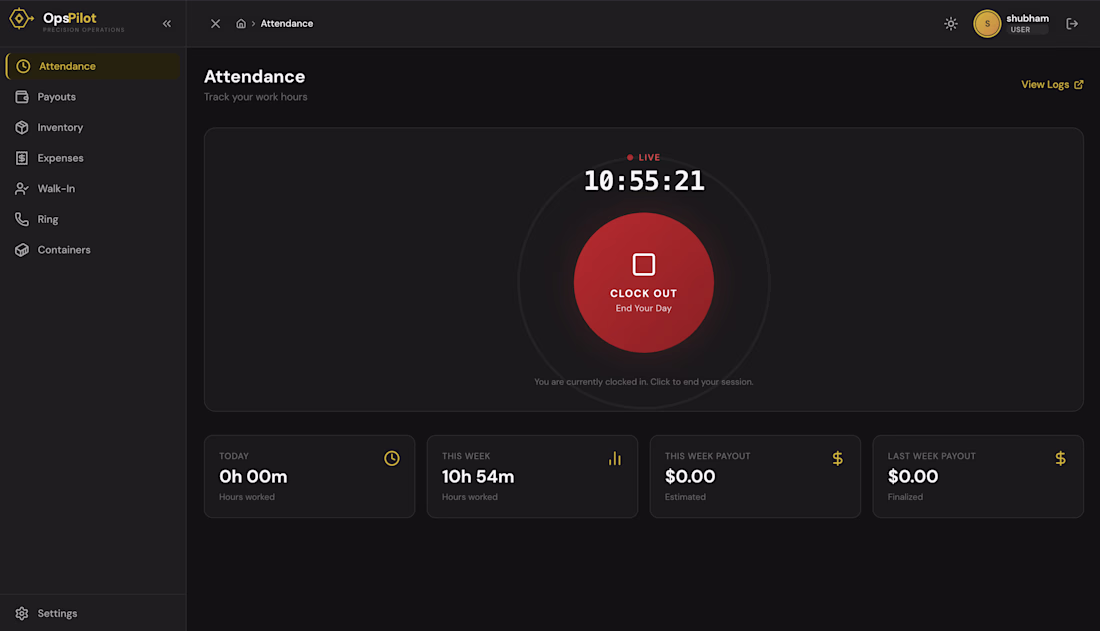Click the Attendance breadcrumb label
Image resolution: width=1100 pixels, height=631 pixels.
[287, 24]
